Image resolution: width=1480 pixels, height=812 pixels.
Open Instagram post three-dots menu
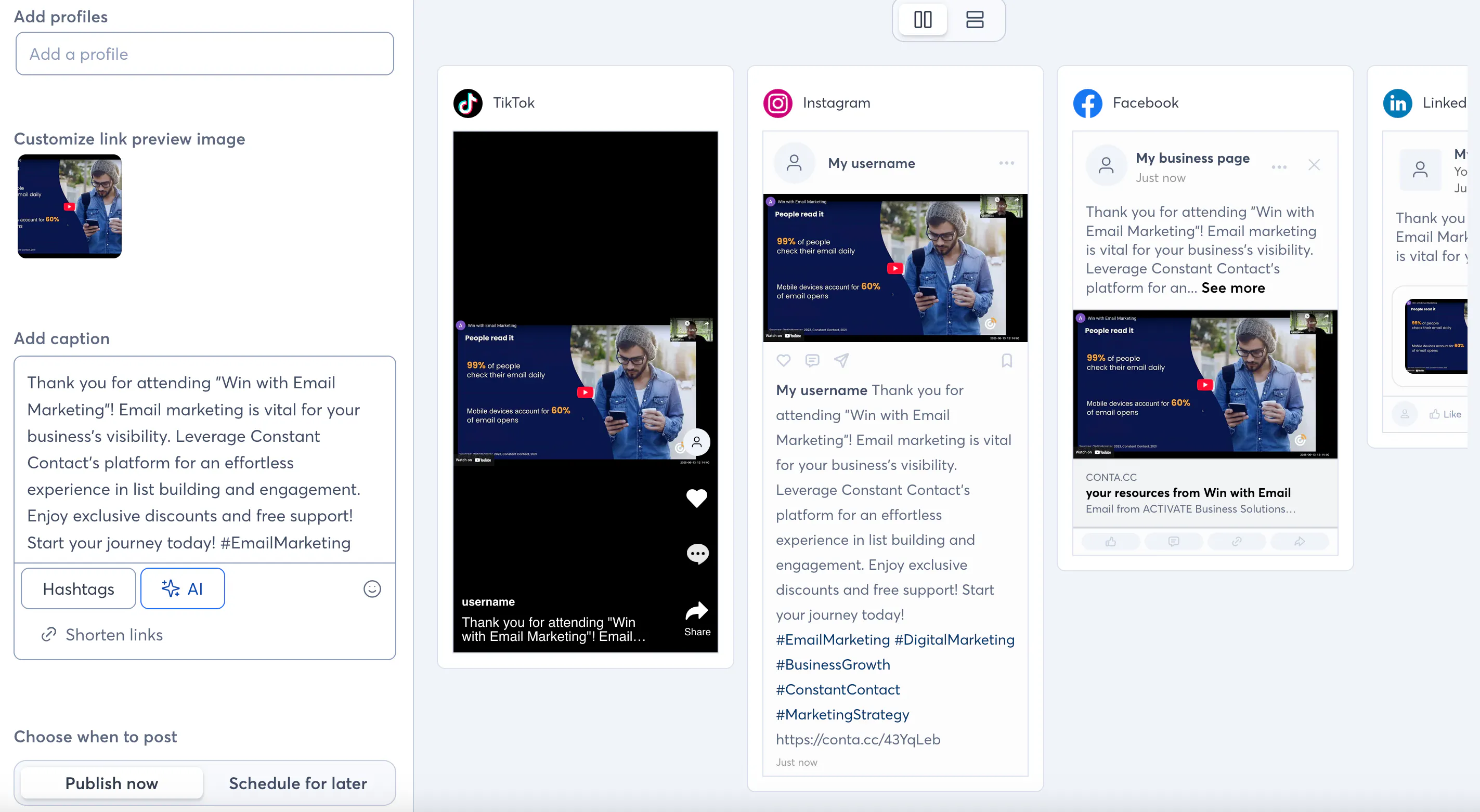tap(1006, 163)
